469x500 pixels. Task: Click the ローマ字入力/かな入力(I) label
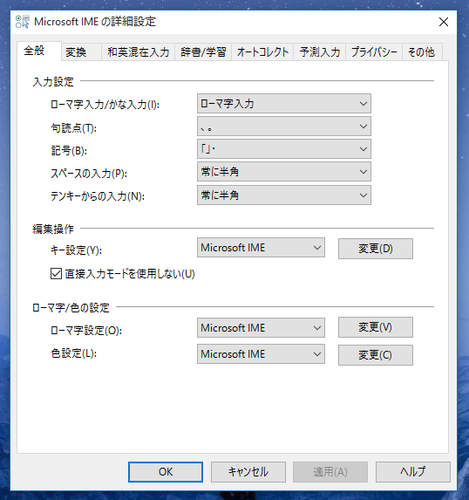tap(105, 105)
